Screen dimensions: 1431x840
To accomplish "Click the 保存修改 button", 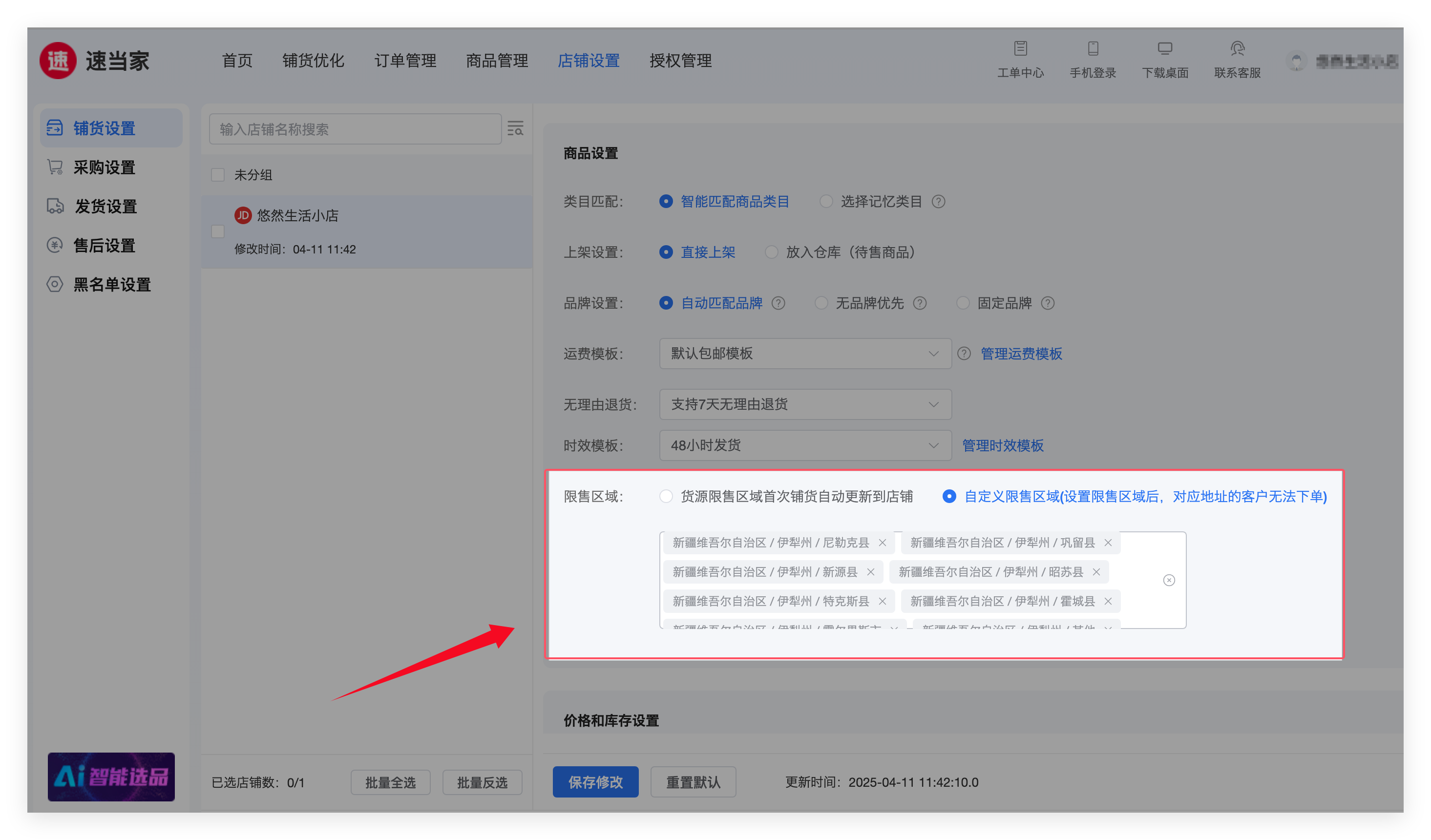I will [595, 782].
